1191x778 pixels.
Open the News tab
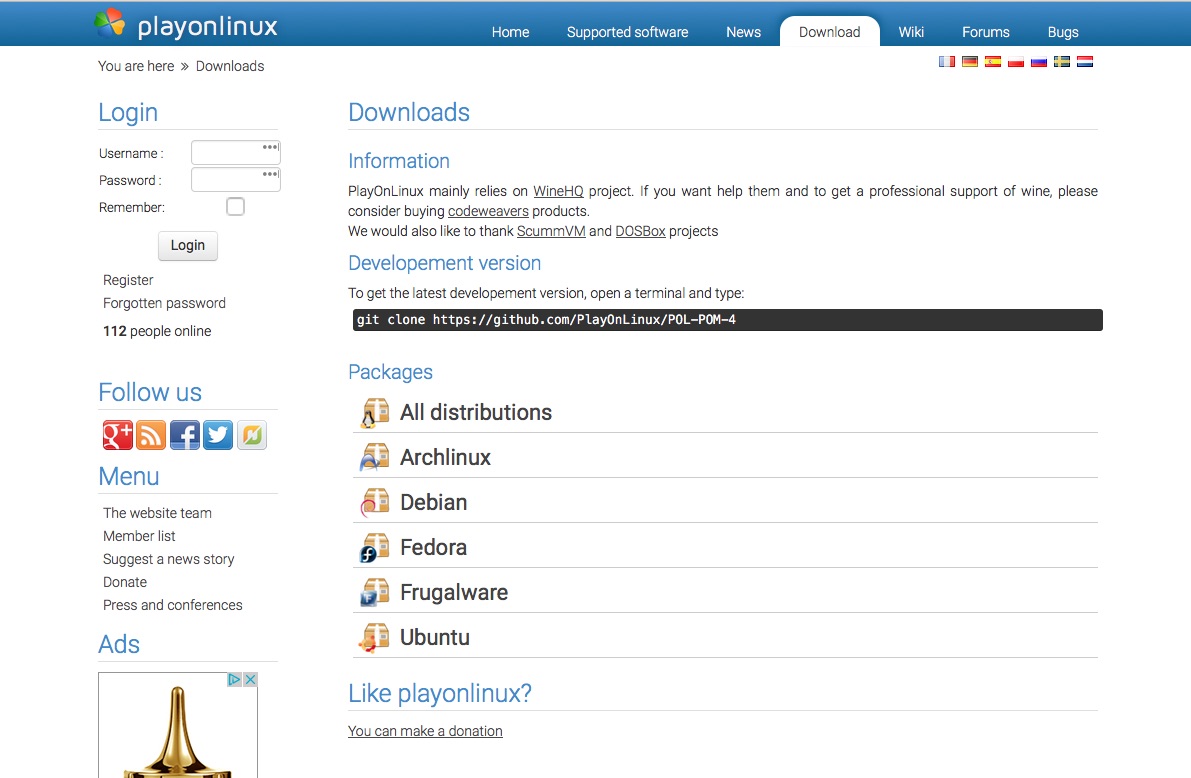[744, 32]
